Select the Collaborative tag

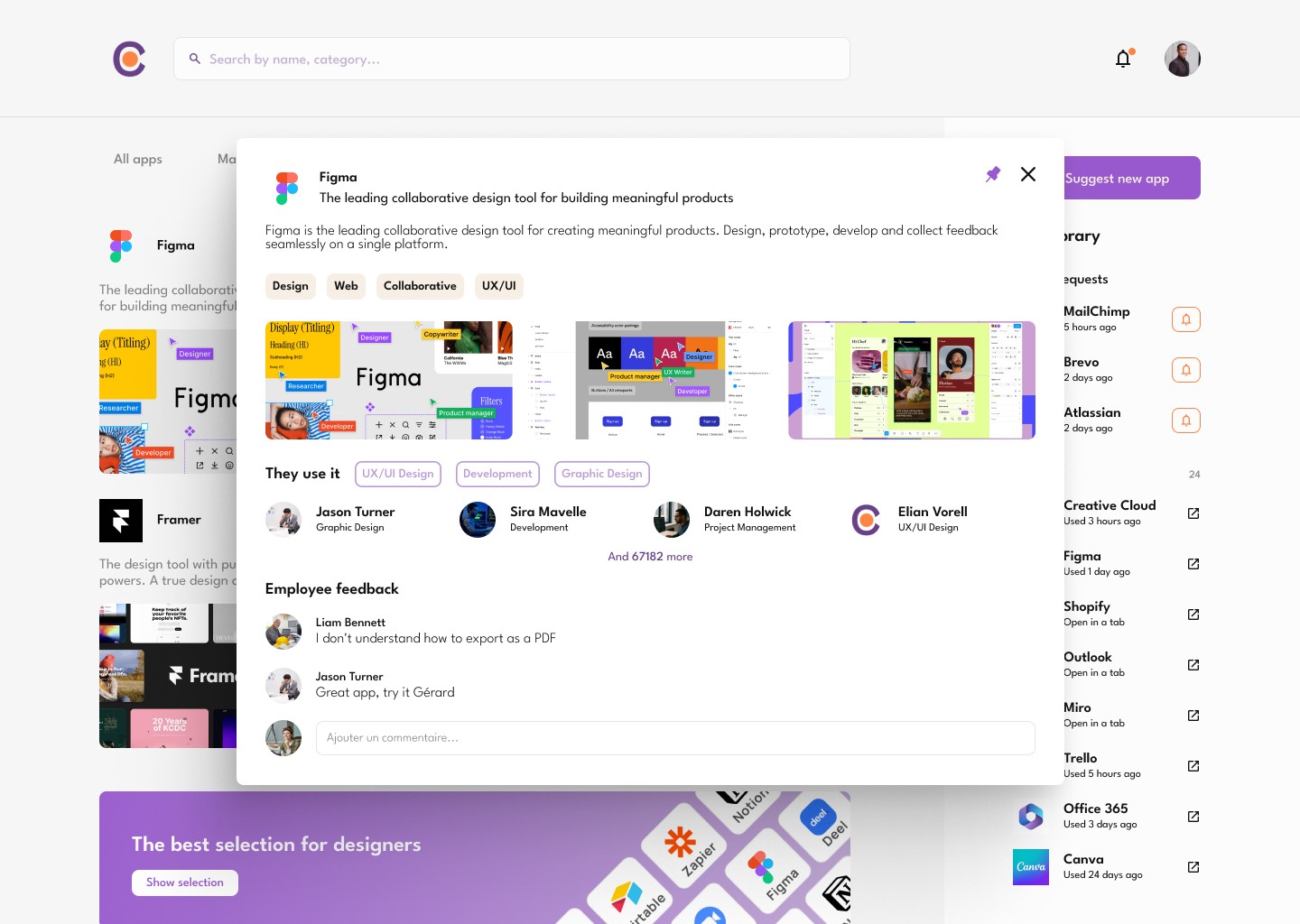click(420, 286)
